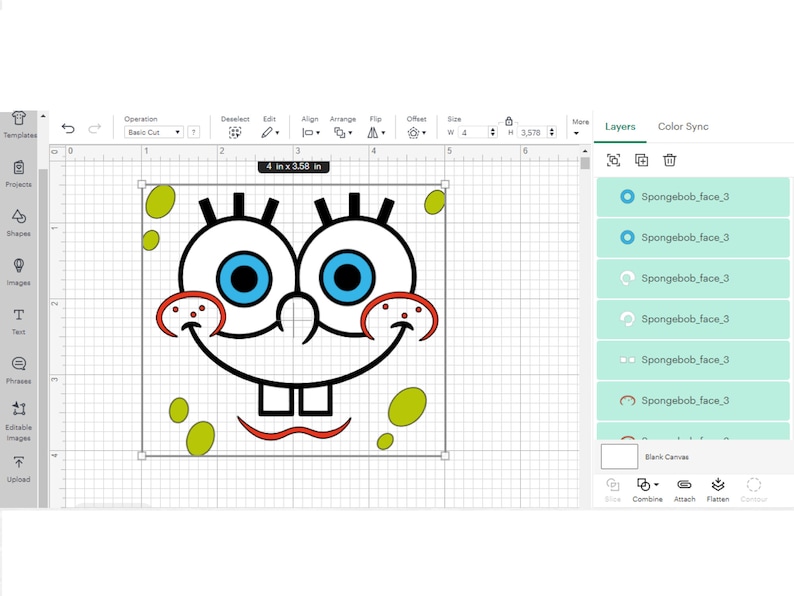
Task: Flatten the selected layers
Action: tap(718, 490)
